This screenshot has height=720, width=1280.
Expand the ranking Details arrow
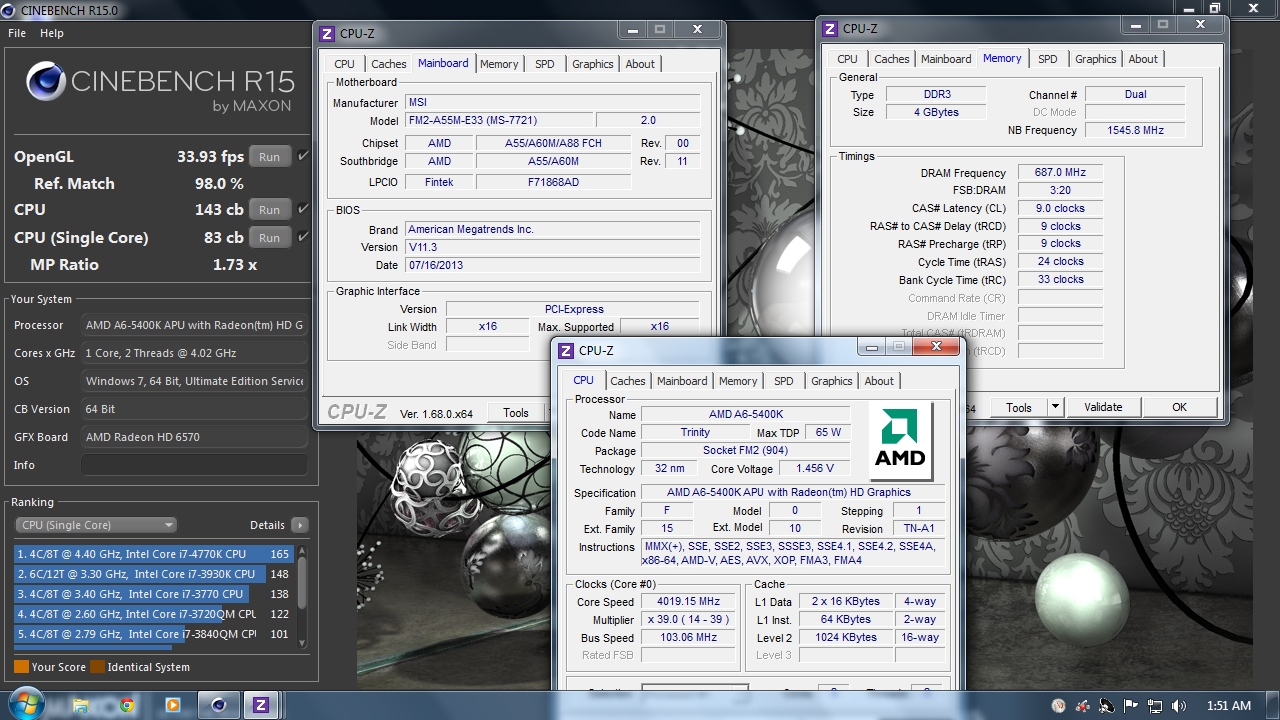pyautogui.click(x=300, y=525)
